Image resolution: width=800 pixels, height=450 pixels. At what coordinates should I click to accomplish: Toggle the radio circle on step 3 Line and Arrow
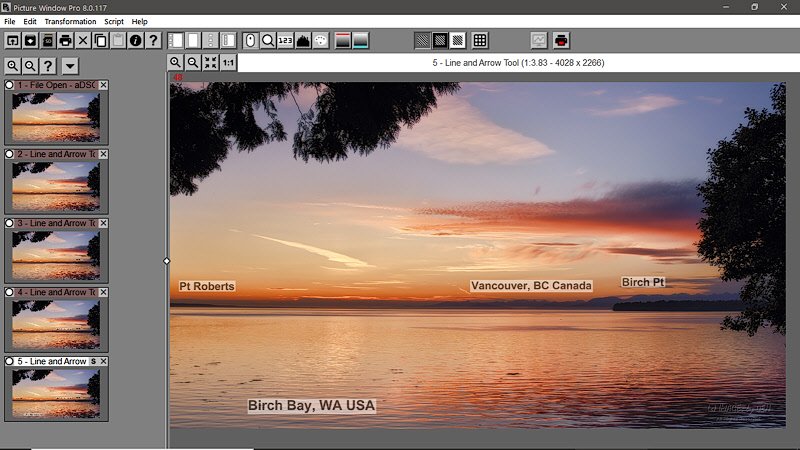pyautogui.click(x=10, y=223)
